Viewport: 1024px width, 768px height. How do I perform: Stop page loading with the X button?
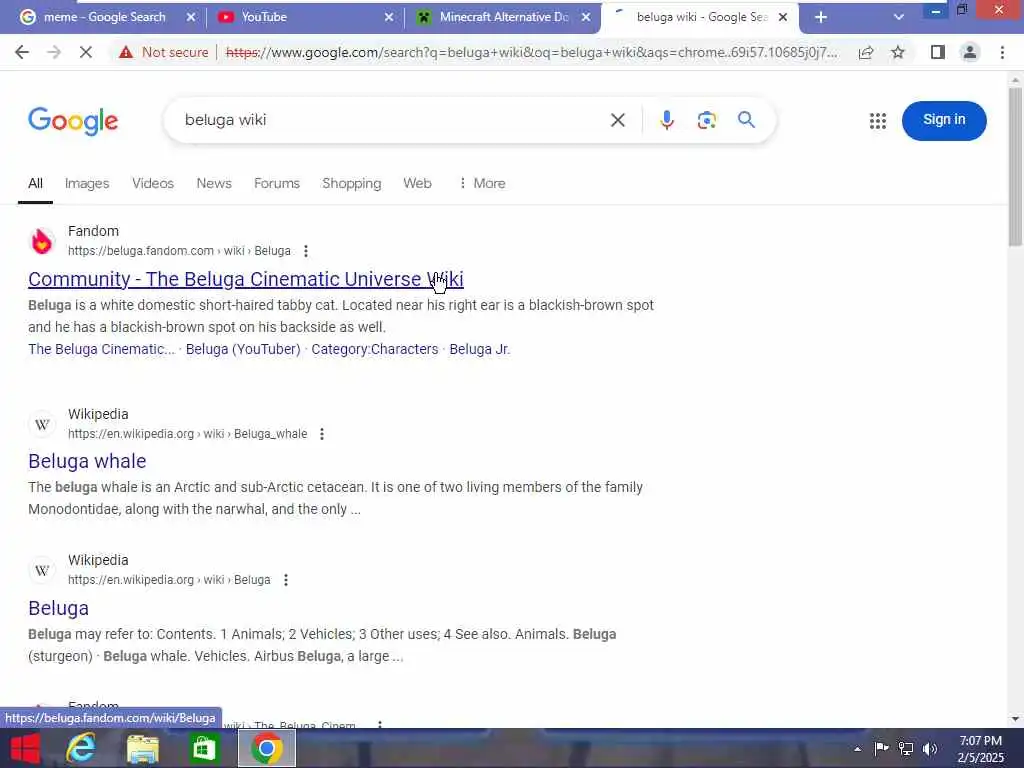tap(86, 52)
